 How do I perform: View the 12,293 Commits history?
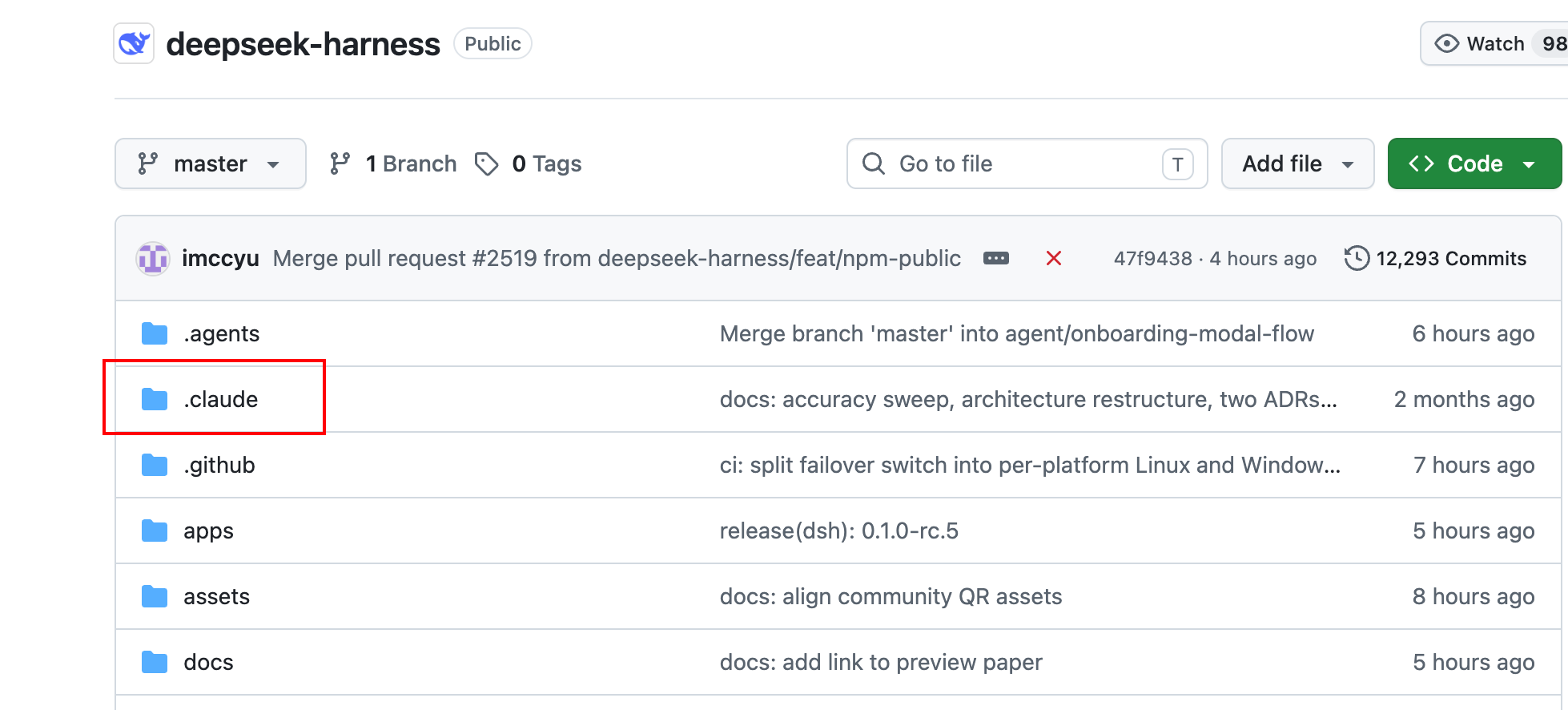tap(1436, 258)
